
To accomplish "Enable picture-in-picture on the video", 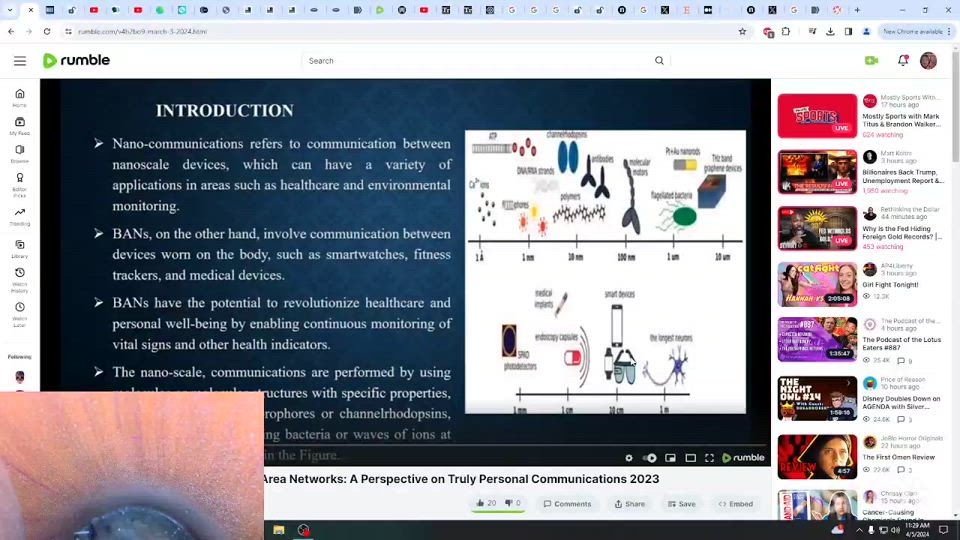I will tap(670, 458).
